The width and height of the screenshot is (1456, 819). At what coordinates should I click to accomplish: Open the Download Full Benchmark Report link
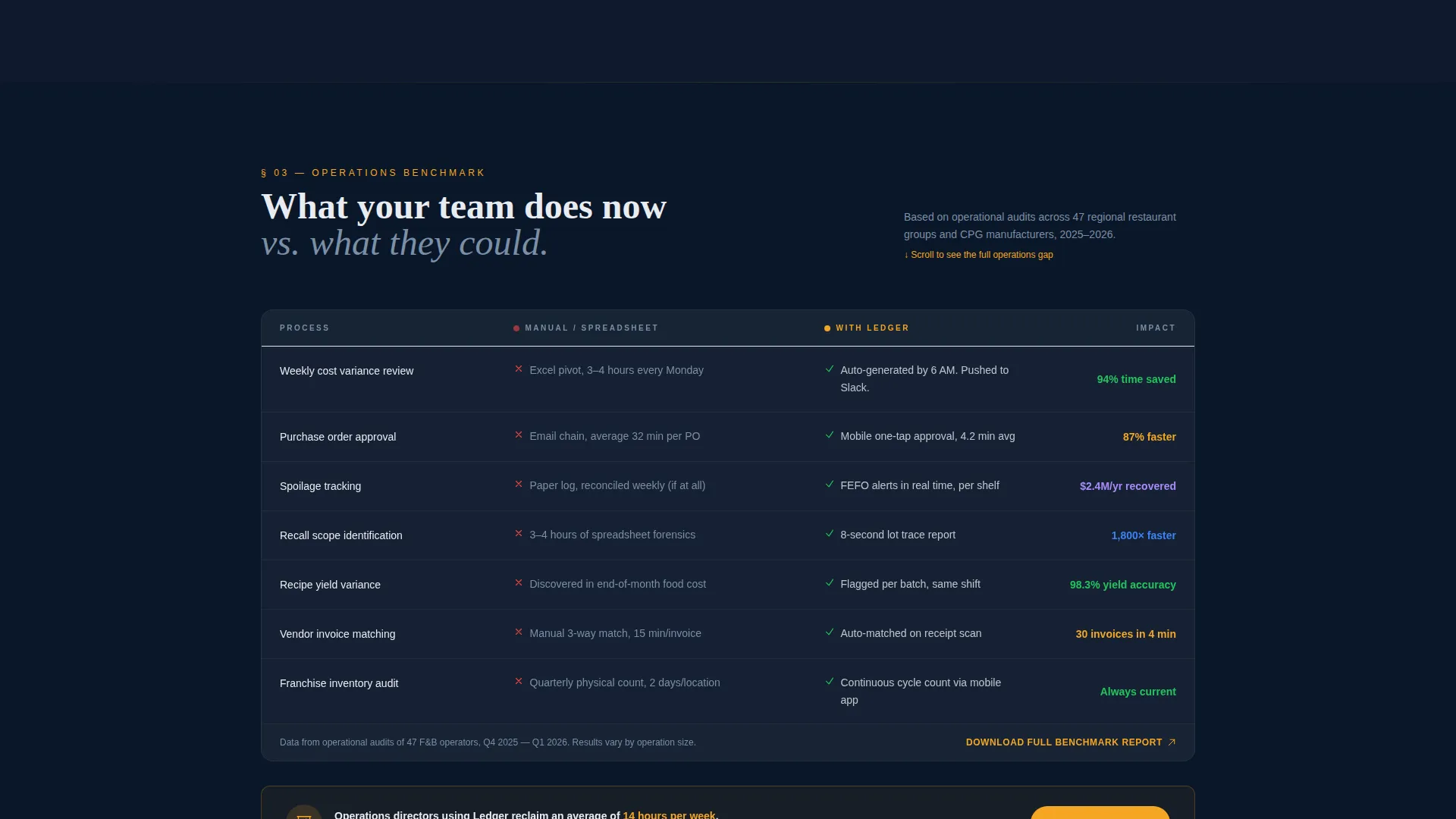(x=1070, y=742)
